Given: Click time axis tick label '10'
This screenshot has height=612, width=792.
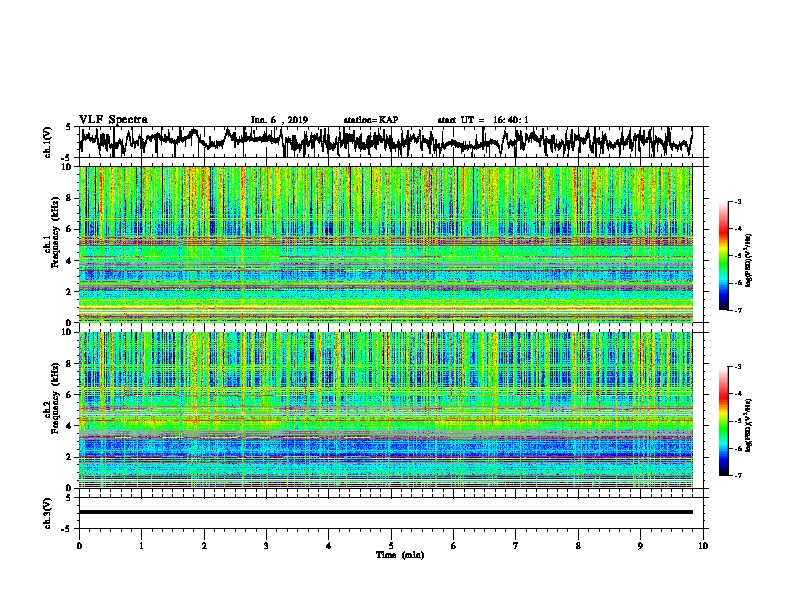Looking at the screenshot, I should tap(703, 545).
